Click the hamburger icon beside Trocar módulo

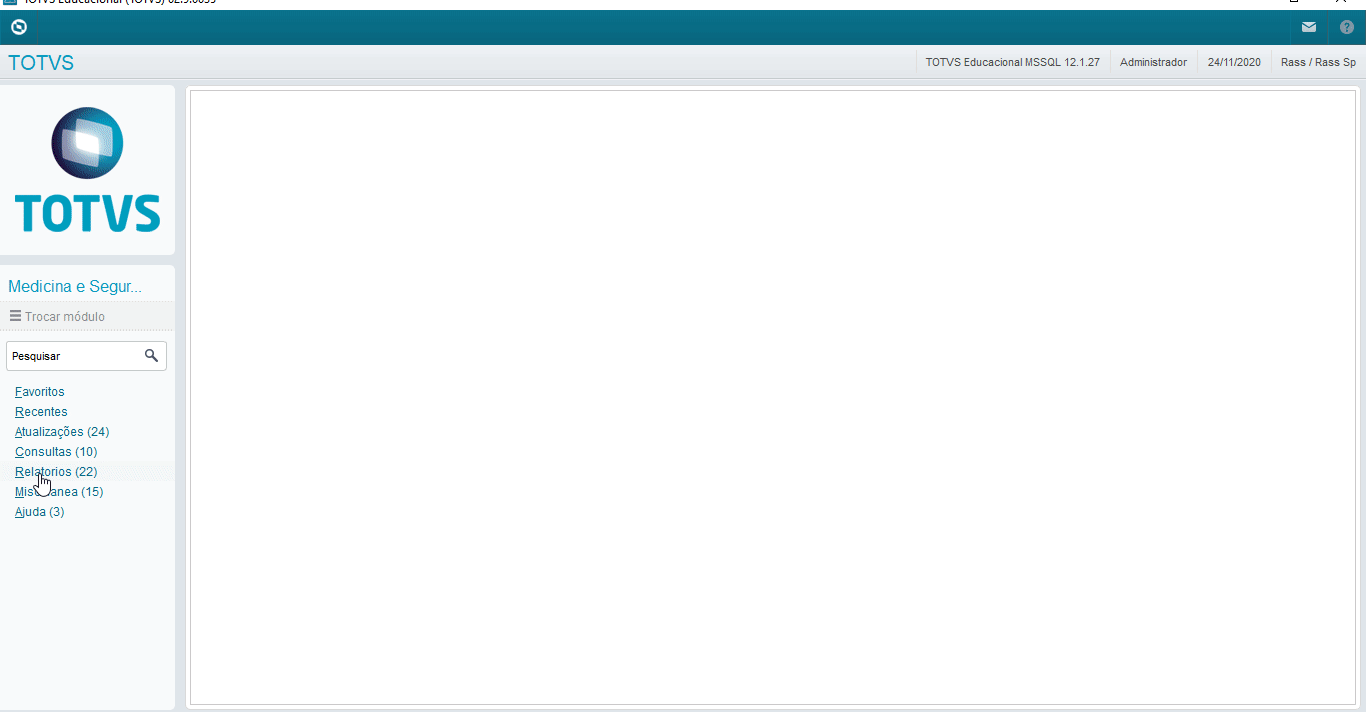coord(15,316)
